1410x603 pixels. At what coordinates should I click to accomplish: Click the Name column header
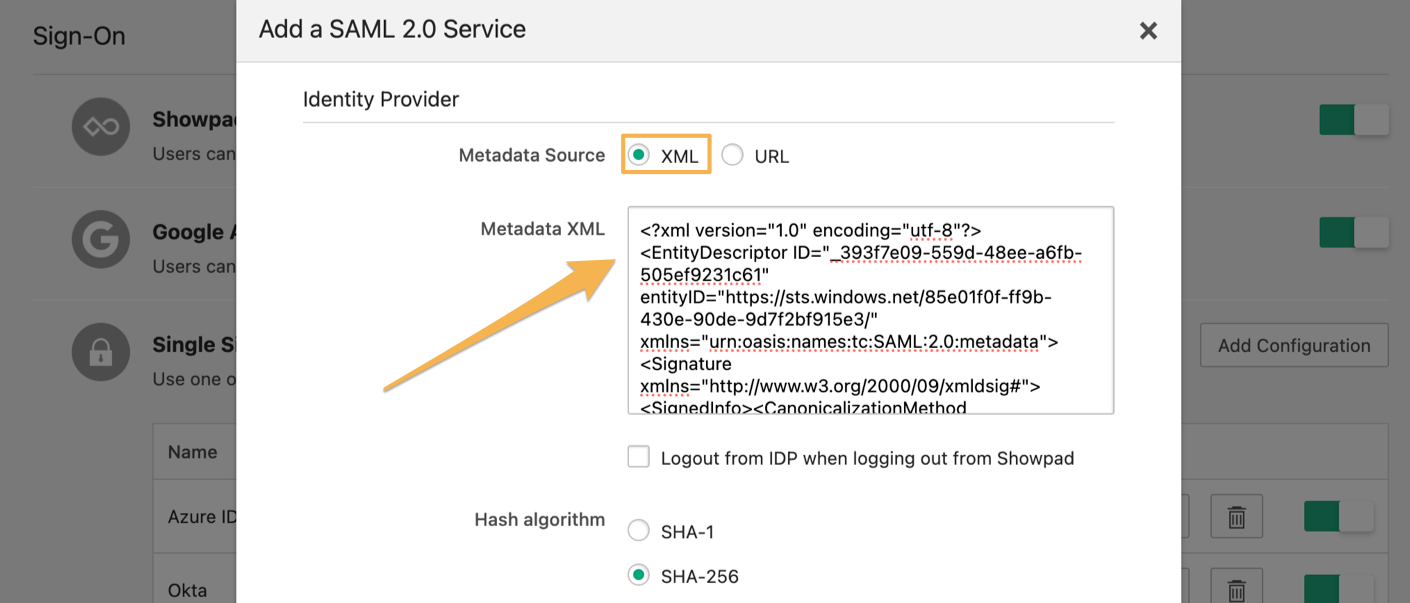click(193, 452)
